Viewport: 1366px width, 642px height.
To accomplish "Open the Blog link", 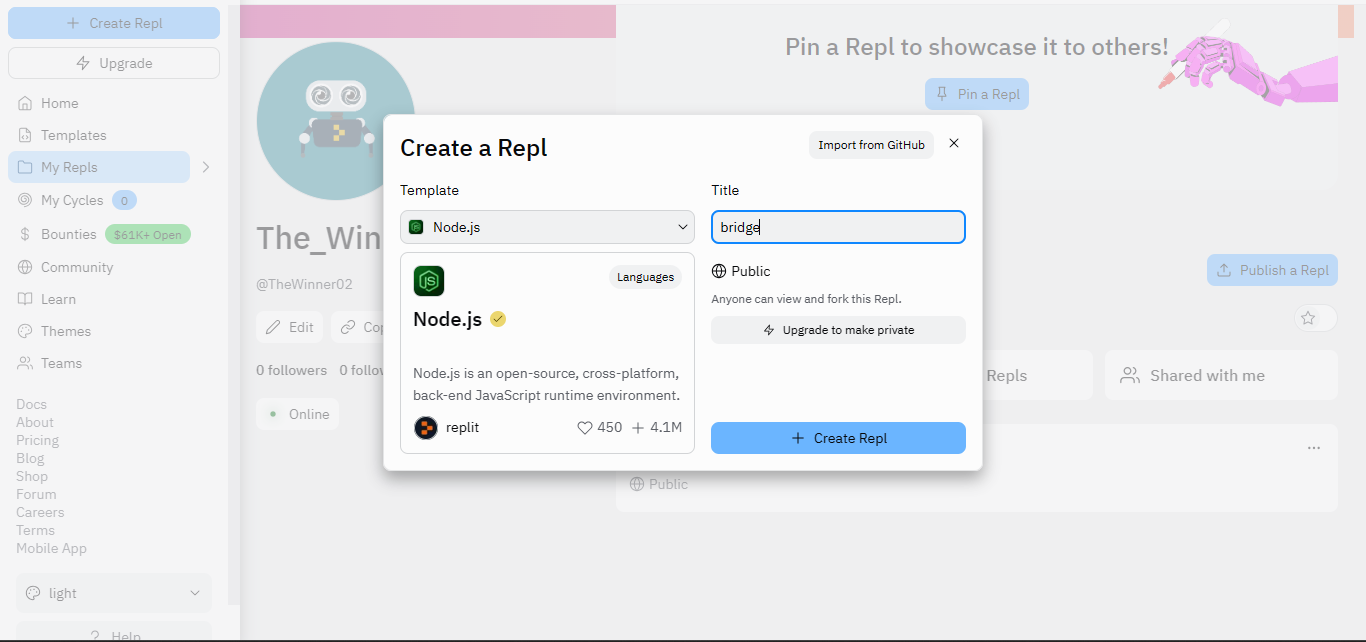I will pos(30,458).
